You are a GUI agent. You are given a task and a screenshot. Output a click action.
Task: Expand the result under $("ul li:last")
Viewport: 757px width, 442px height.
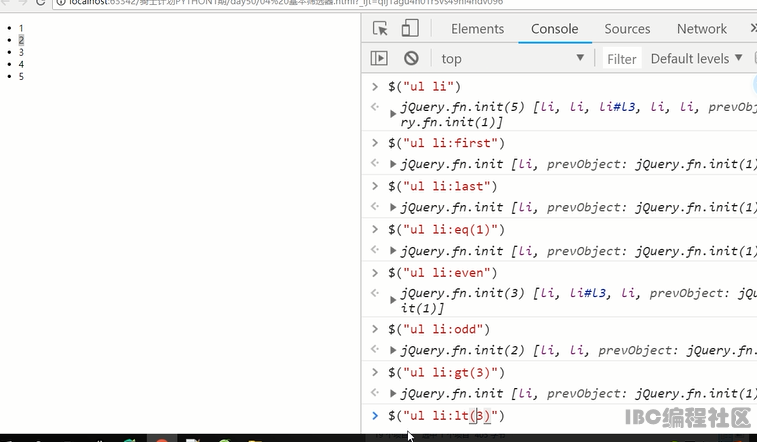(x=393, y=207)
